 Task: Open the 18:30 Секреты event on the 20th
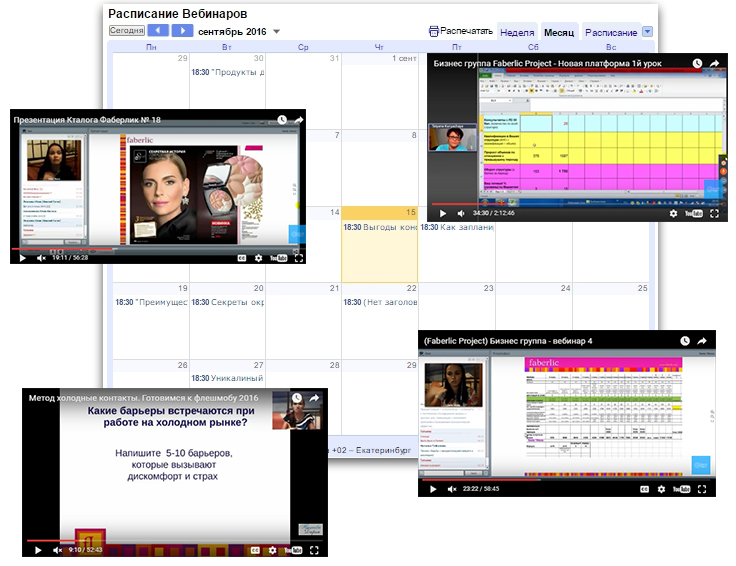[227, 302]
